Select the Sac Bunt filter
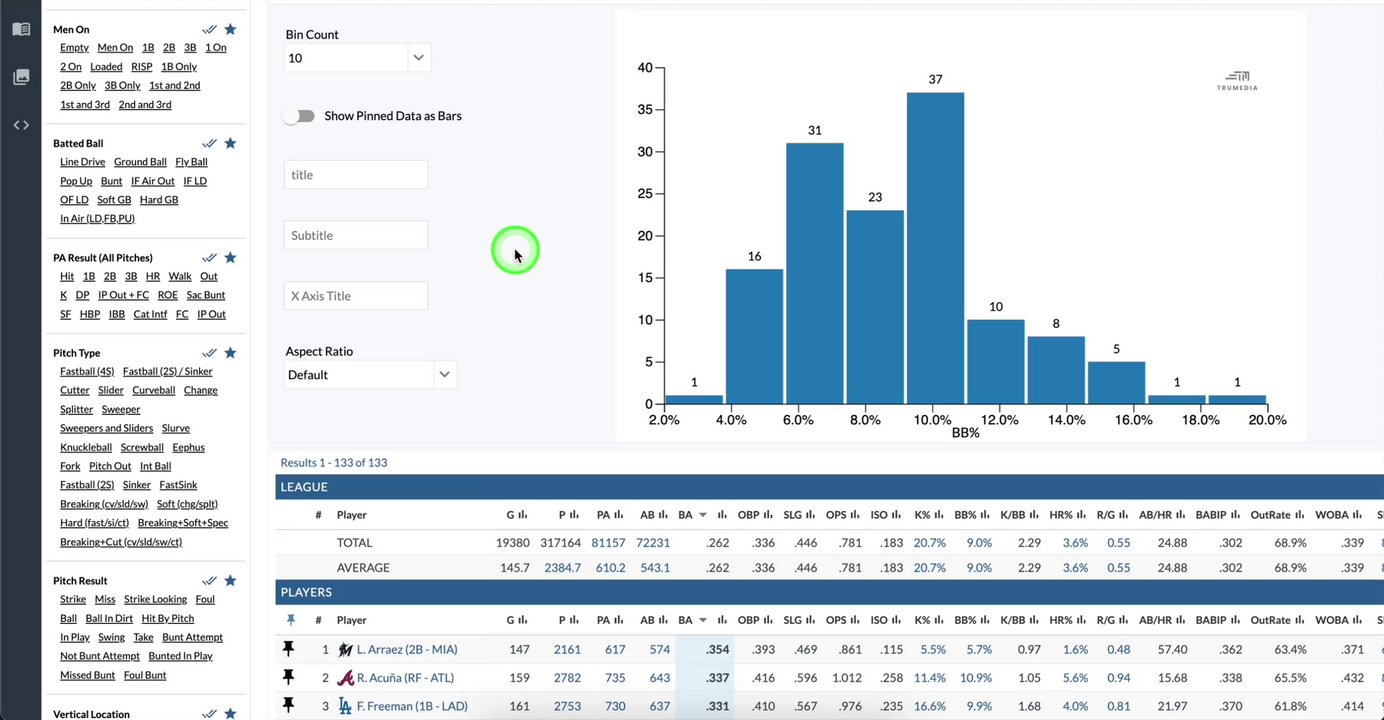 pyautogui.click(x=206, y=295)
